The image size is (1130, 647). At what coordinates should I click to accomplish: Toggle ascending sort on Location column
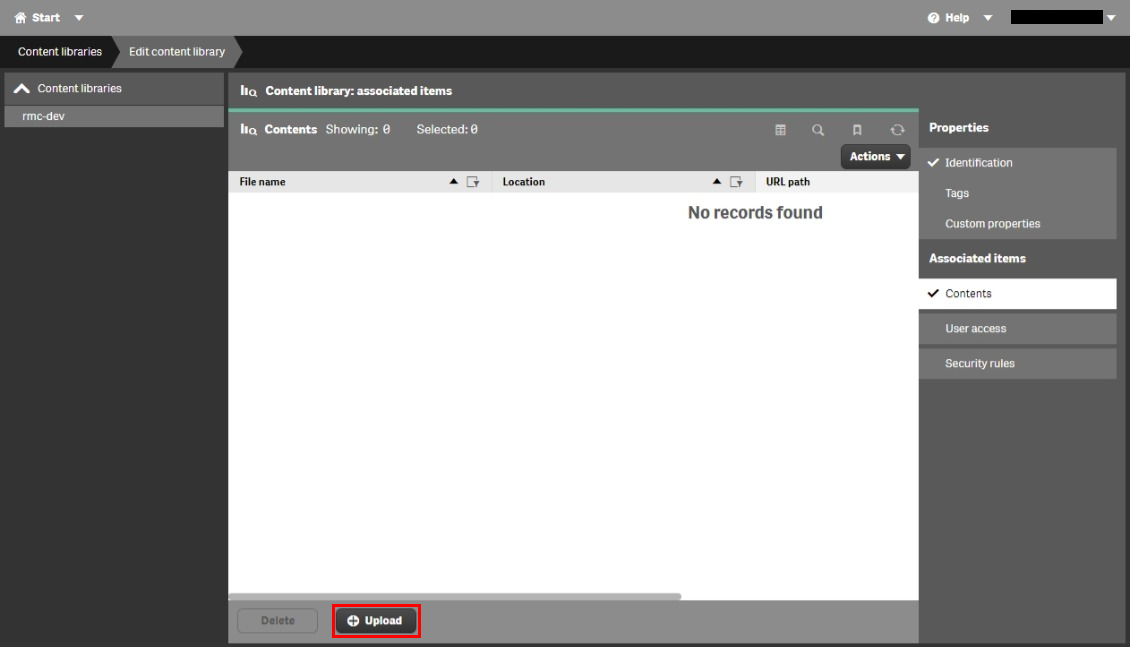click(x=716, y=181)
